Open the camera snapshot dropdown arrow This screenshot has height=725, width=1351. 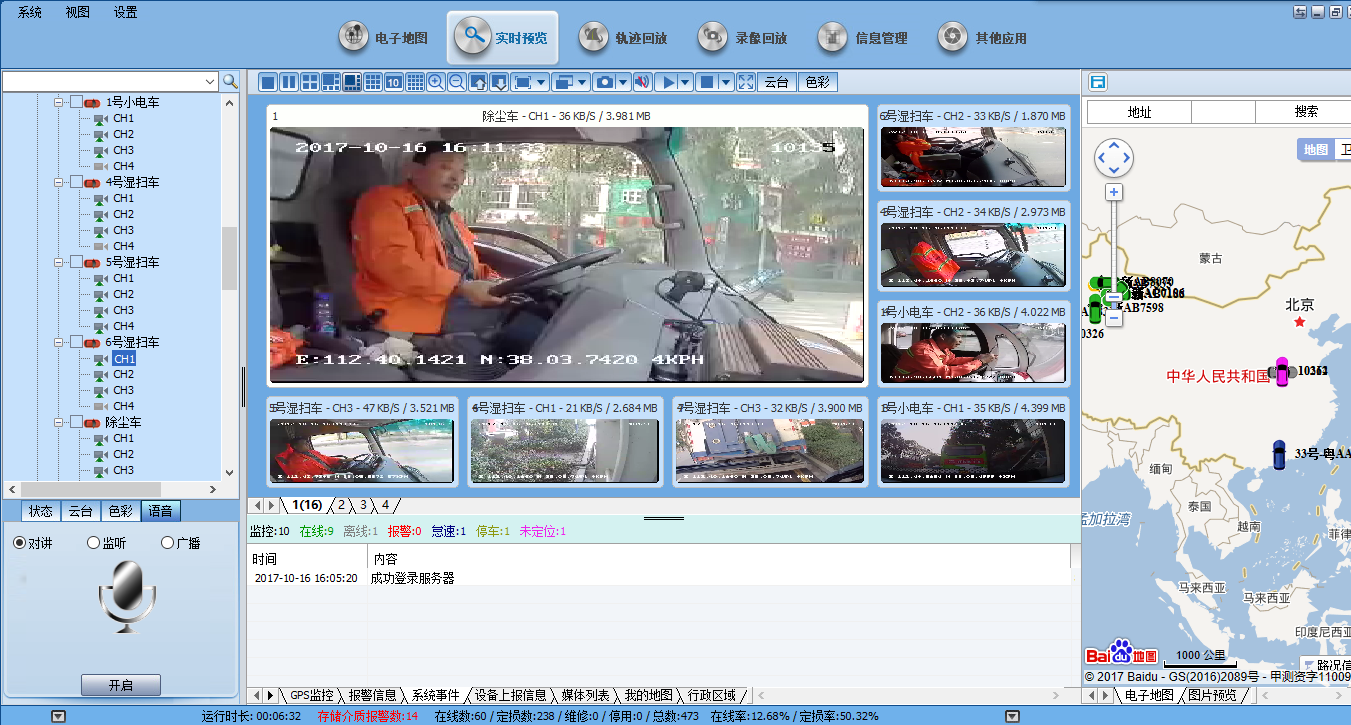click(x=623, y=82)
